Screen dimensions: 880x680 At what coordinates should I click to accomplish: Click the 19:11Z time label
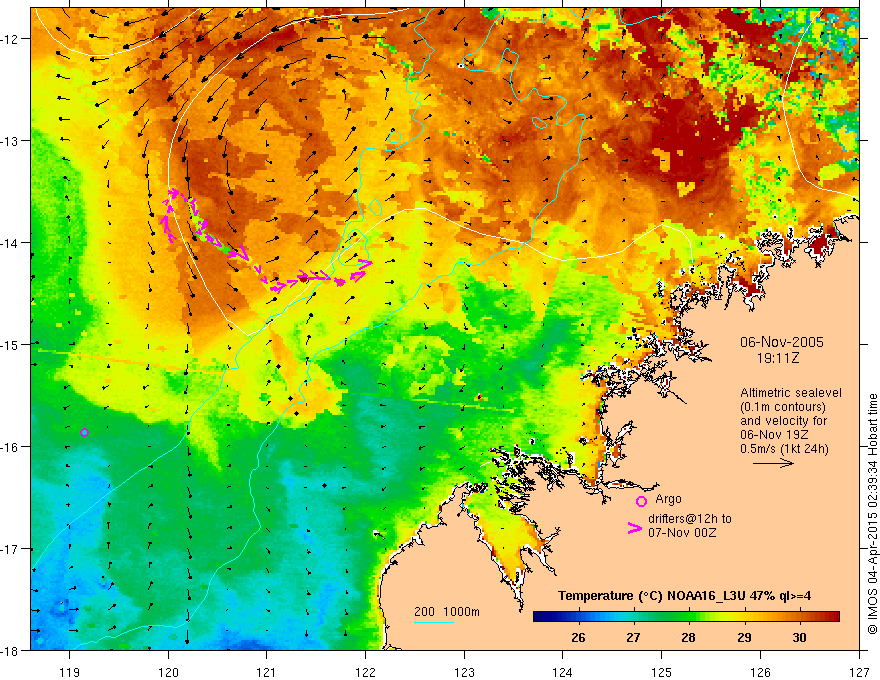778,358
